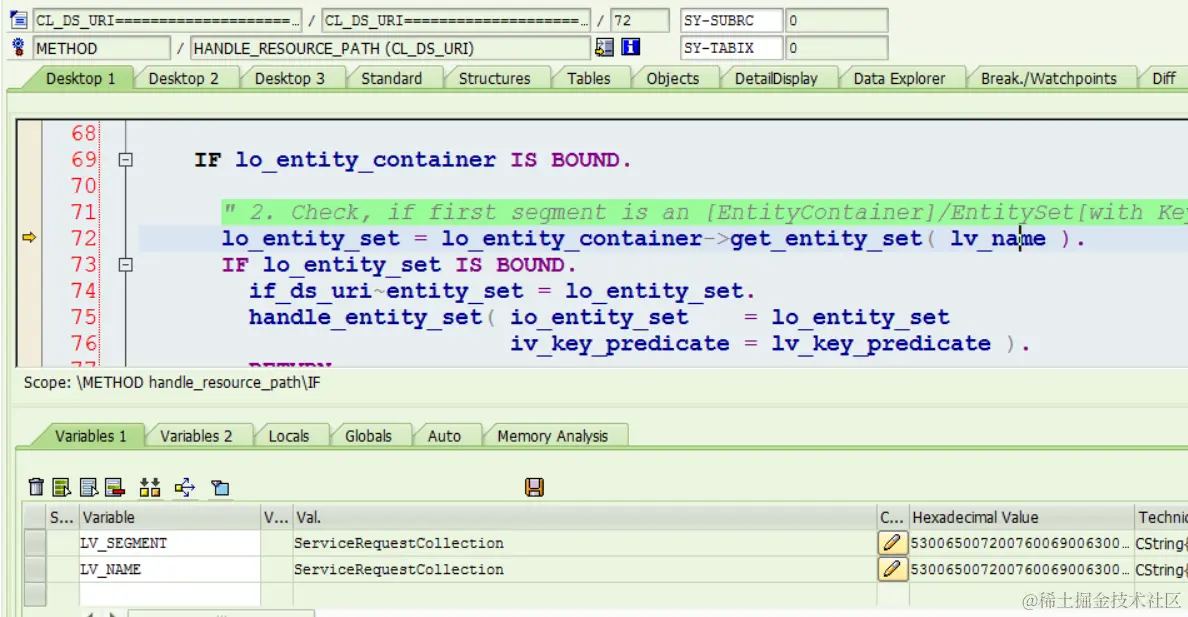The image size is (1188, 617).
Task: Click the method gear icon beside METHOD field
Action: click(18, 48)
